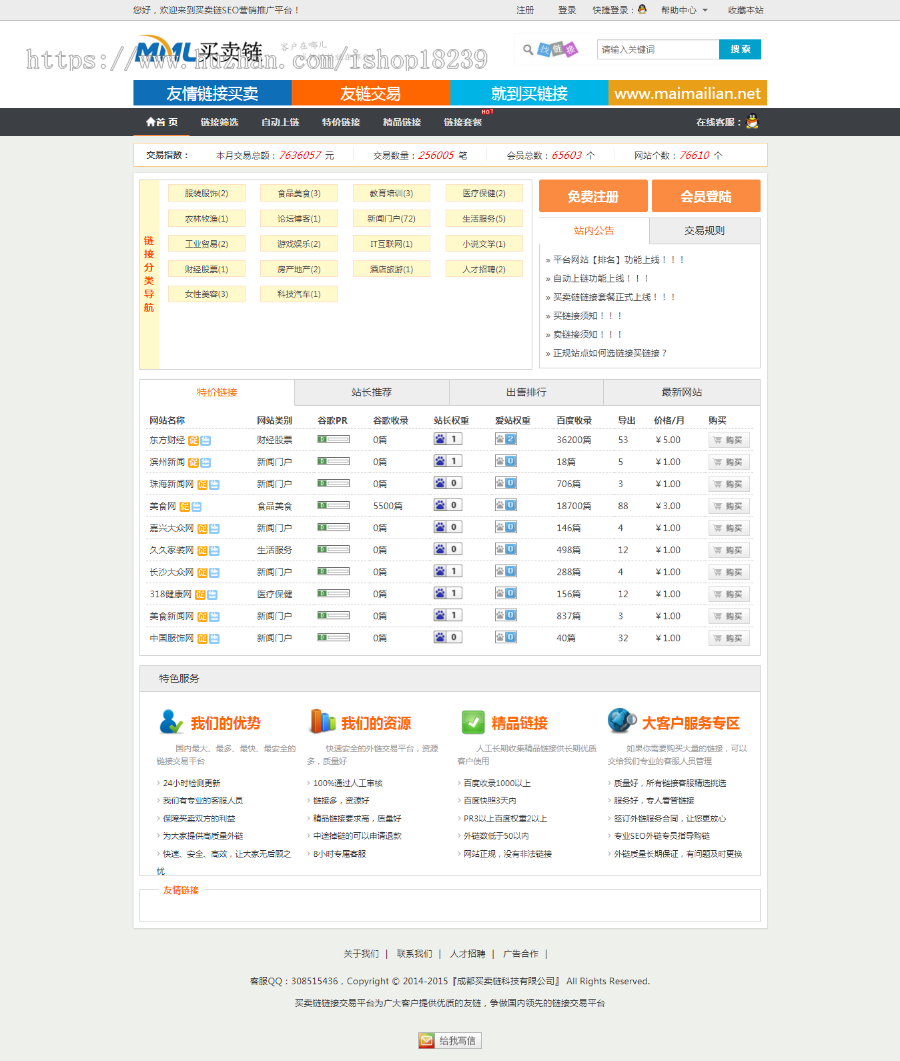
Task: Open announcement 正规站点如何选链接买链接？
Action: coord(610,353)
